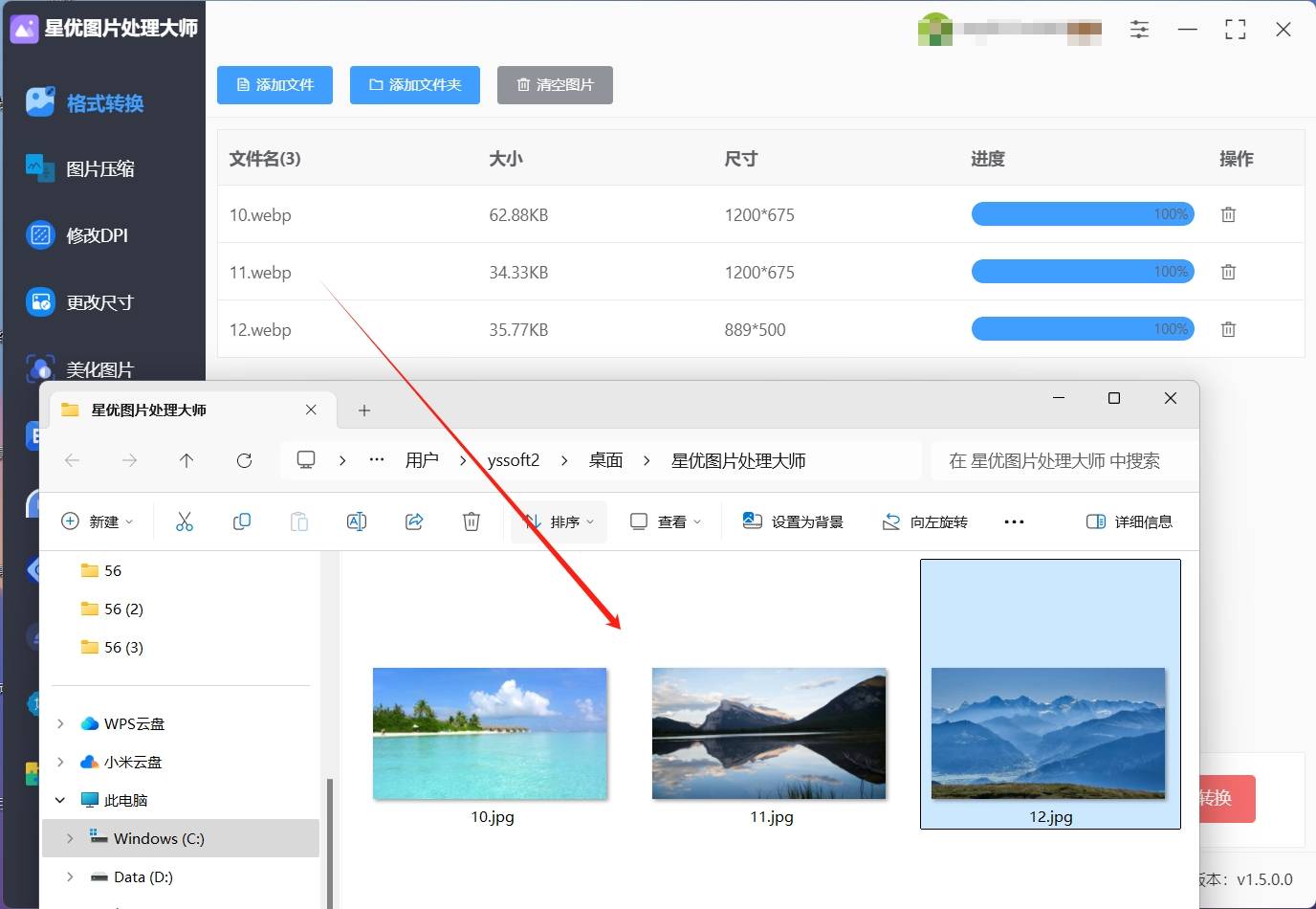Select the 12.webp file name cell
Image resolution: width=1316 pixels, height=909 pixels.
pyautogui.click(x=260, y=330)
